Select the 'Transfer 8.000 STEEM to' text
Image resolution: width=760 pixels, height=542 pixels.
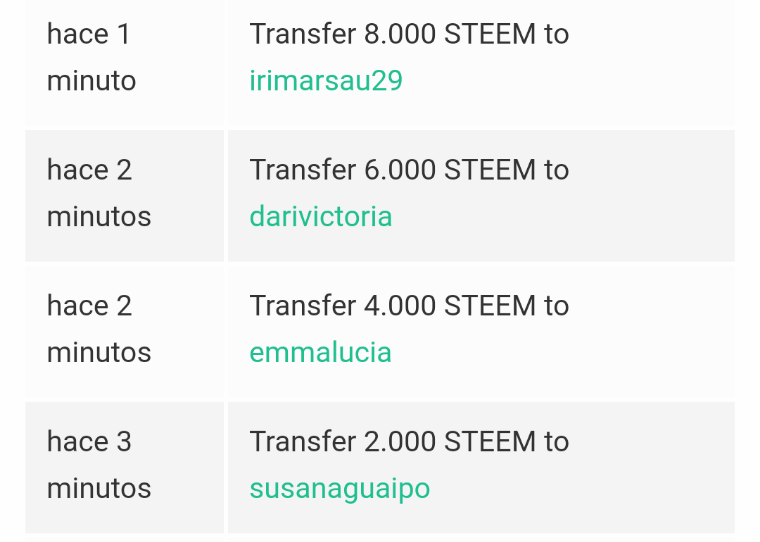coord(409,34)
